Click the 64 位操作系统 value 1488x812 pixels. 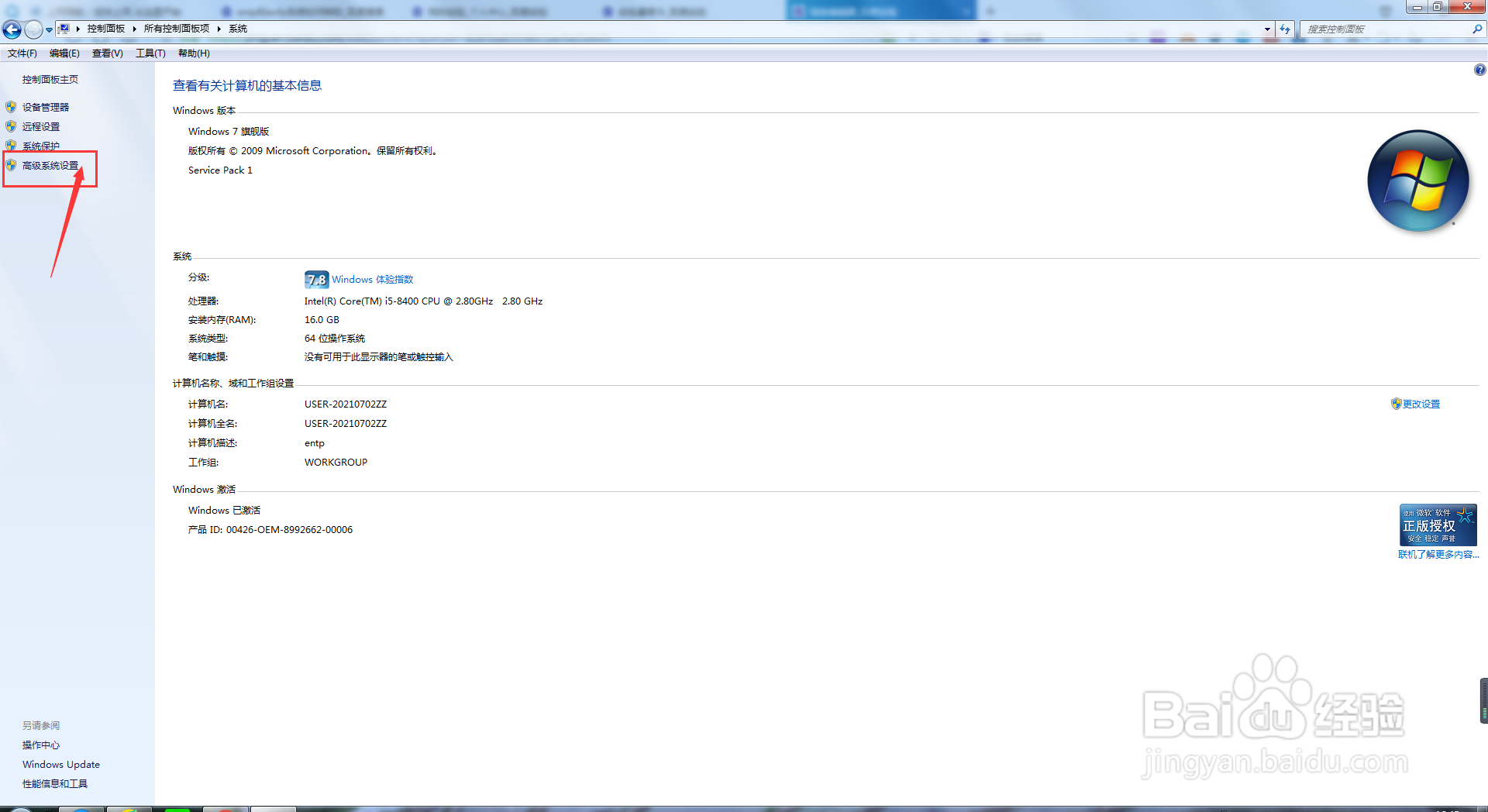tap(335, 339)
